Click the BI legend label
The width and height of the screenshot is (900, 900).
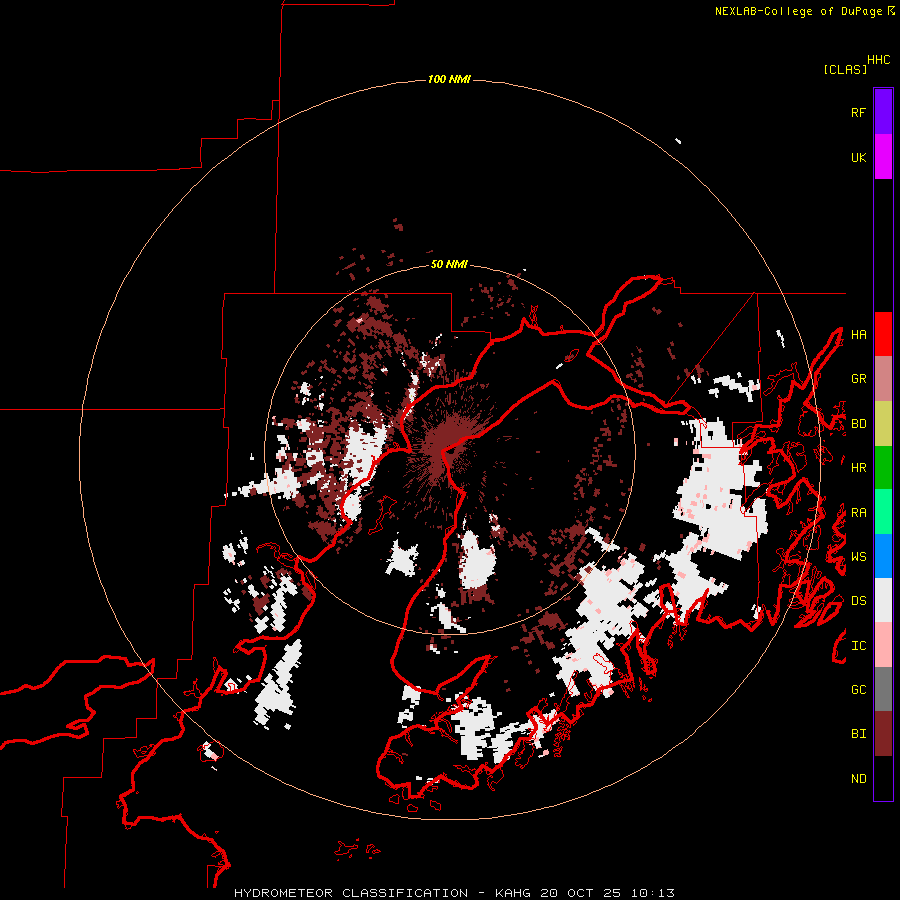[x=858, y=734]
